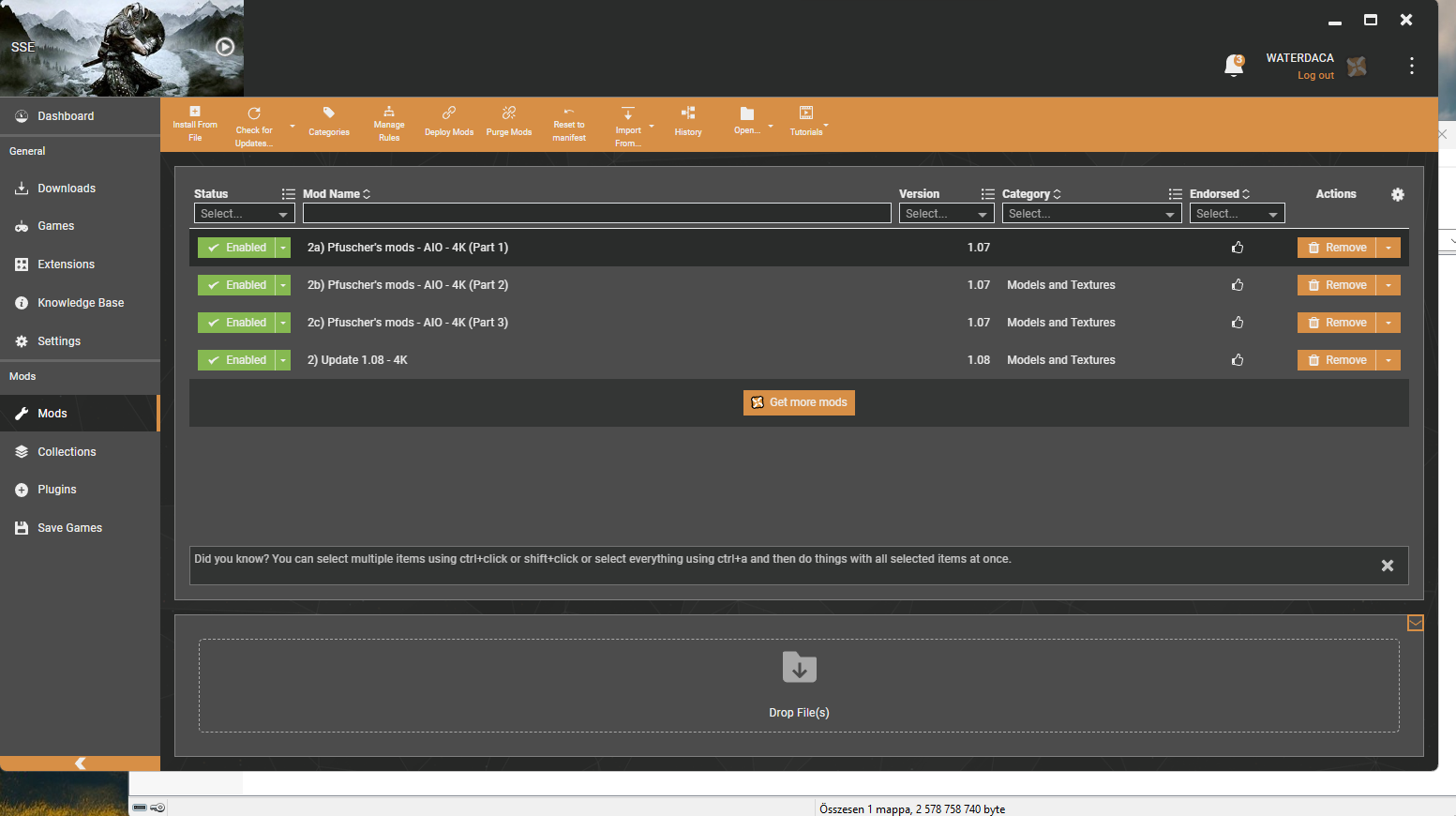
Task: Click the Mod Name filter input
Action: pyautogui.click(x=596, y=214)
